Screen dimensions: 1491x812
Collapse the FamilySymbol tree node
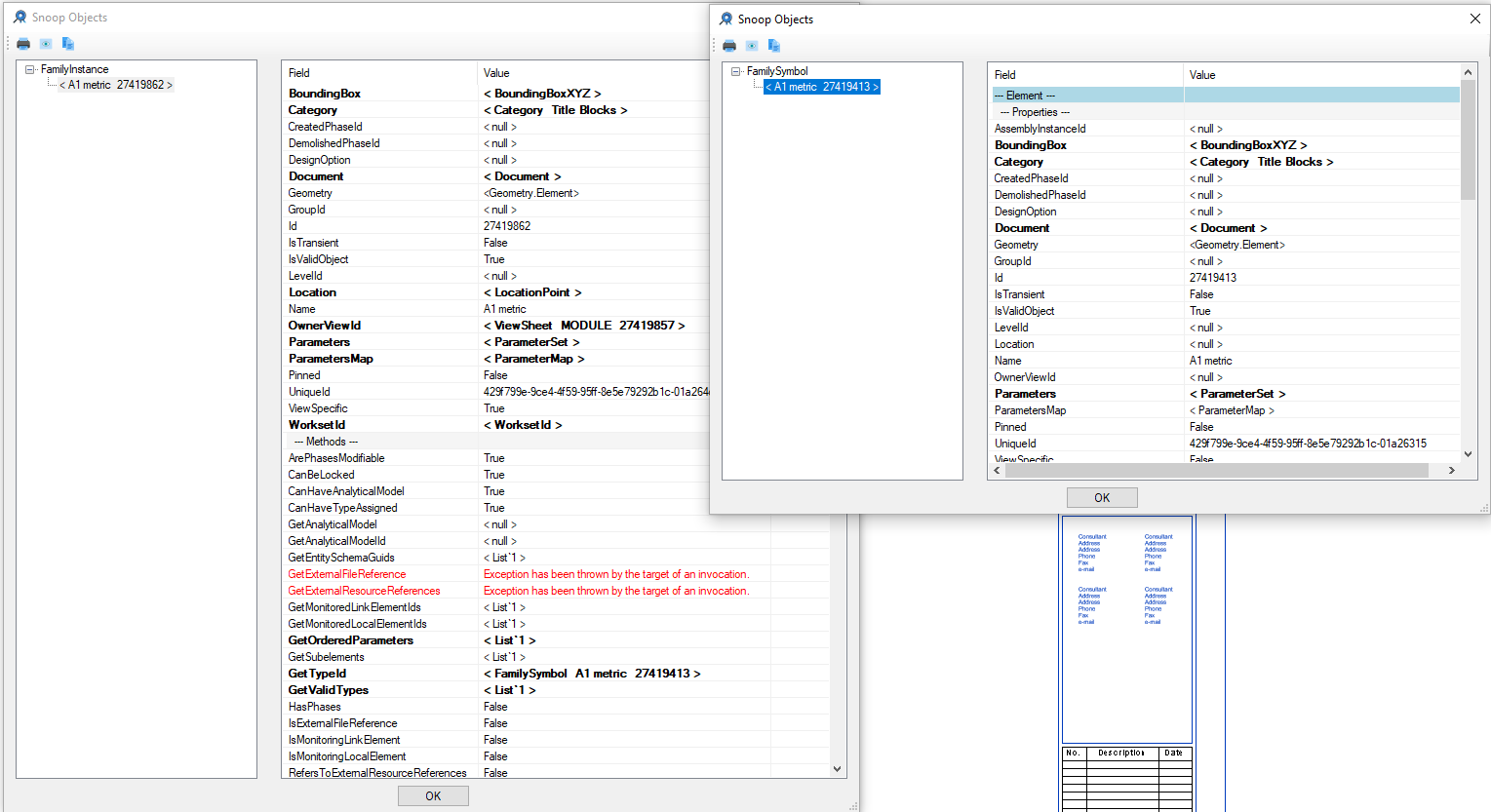pyautogui.click(x=736, y=71)
